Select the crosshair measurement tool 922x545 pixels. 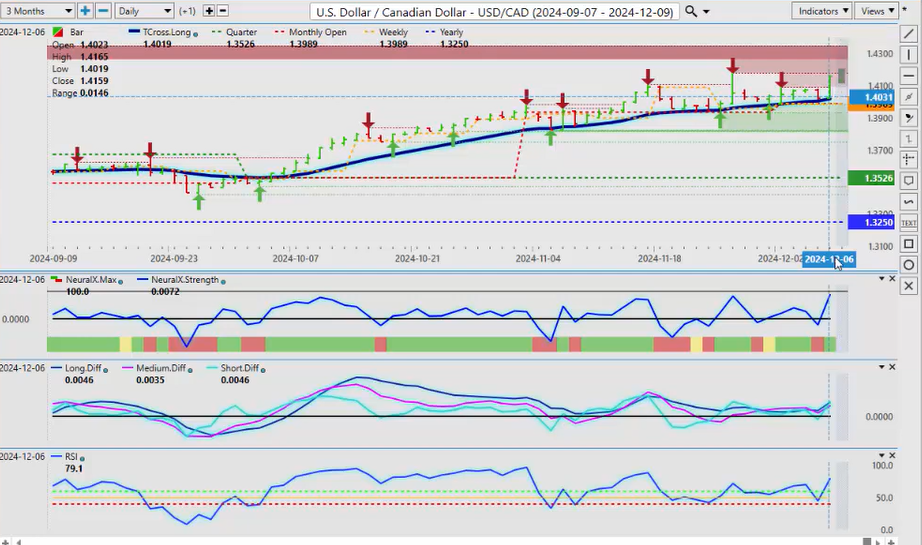tap(908, 160)
